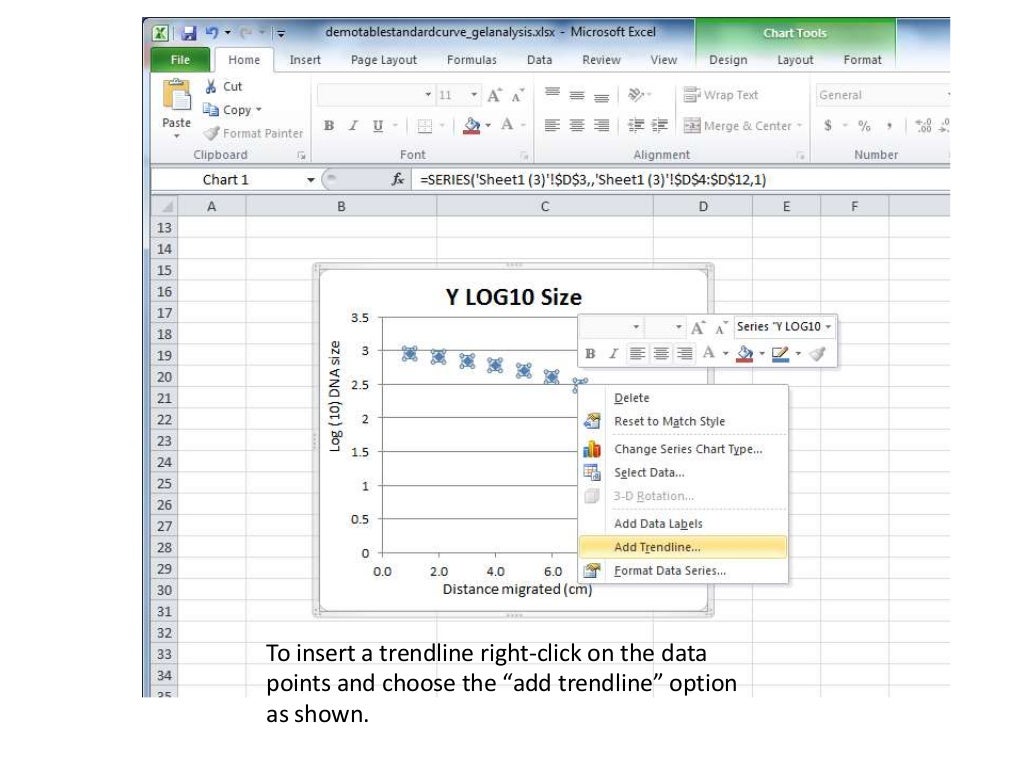Image resolution: width=1024 pixels, height=768 pixels.
Task: Click the Bottom Align icon in ribbon
Action: point(601,97)
